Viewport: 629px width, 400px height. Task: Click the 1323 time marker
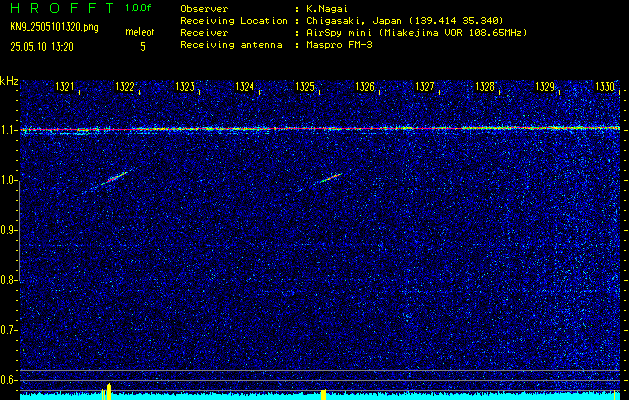coord(185,87)
